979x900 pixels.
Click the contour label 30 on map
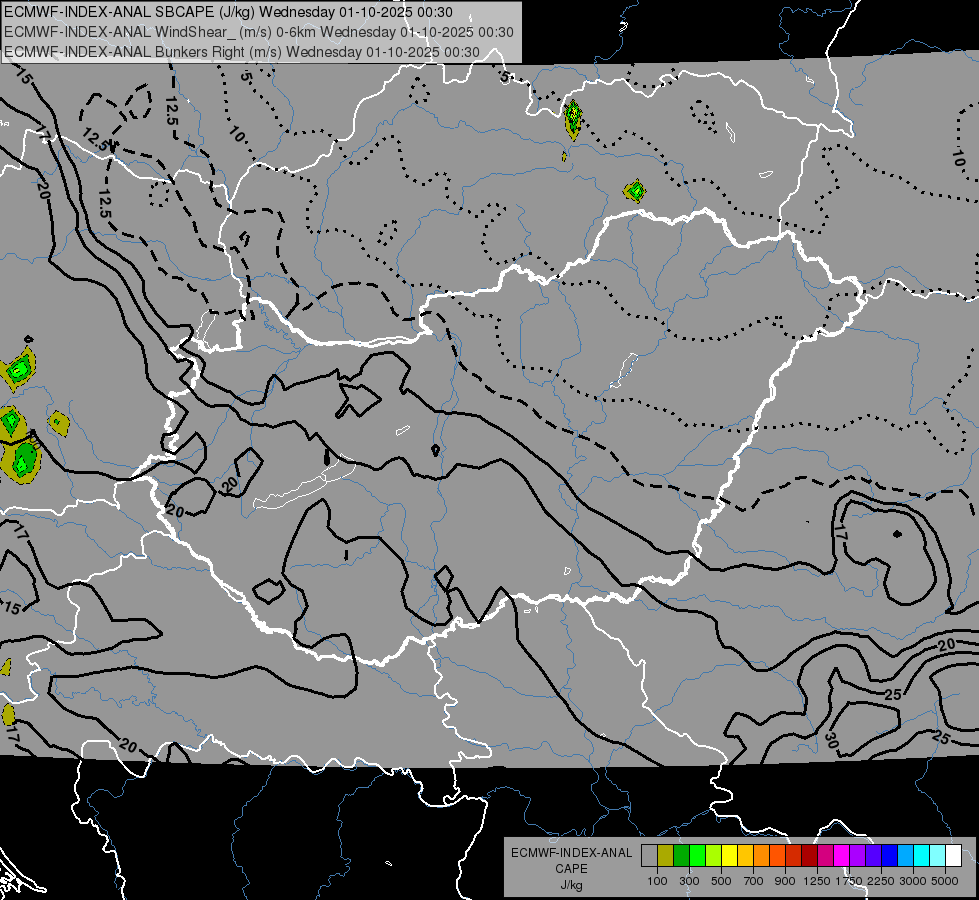pos(831,740)
